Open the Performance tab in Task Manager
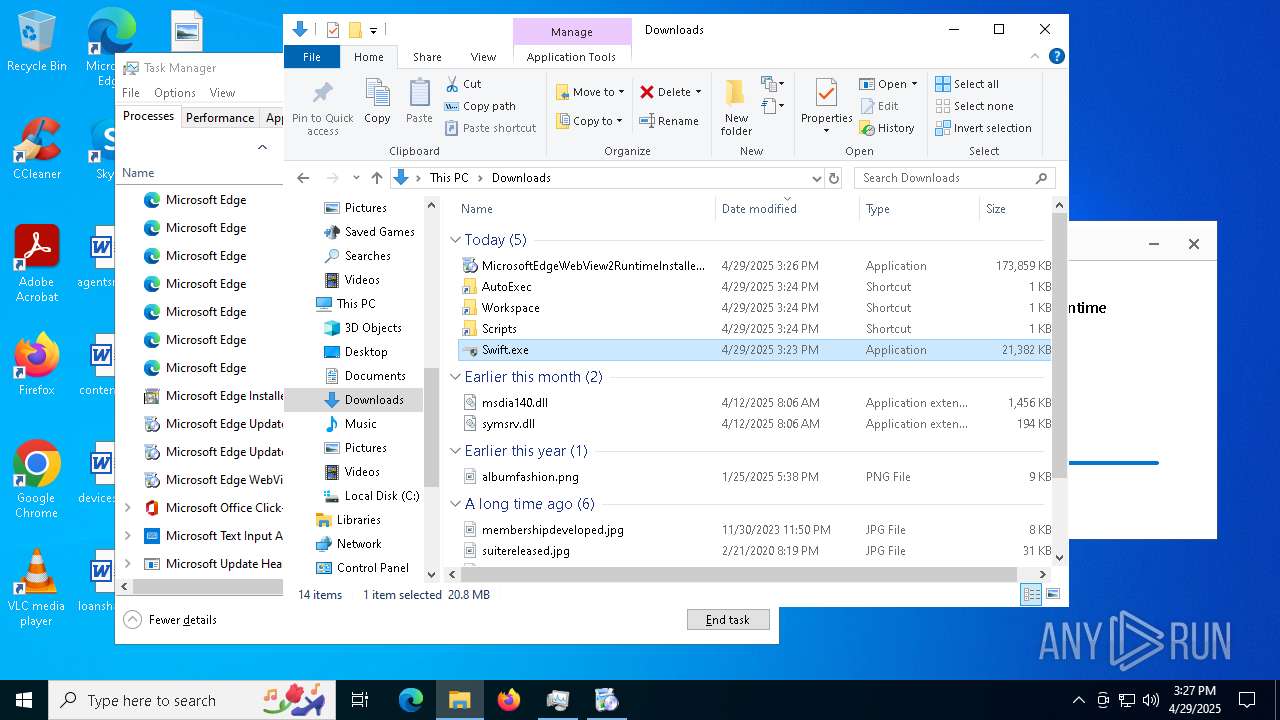Image resolution: width=1280 pixels, height=720 pixels. pyautogui.click(x=220, y=118)
